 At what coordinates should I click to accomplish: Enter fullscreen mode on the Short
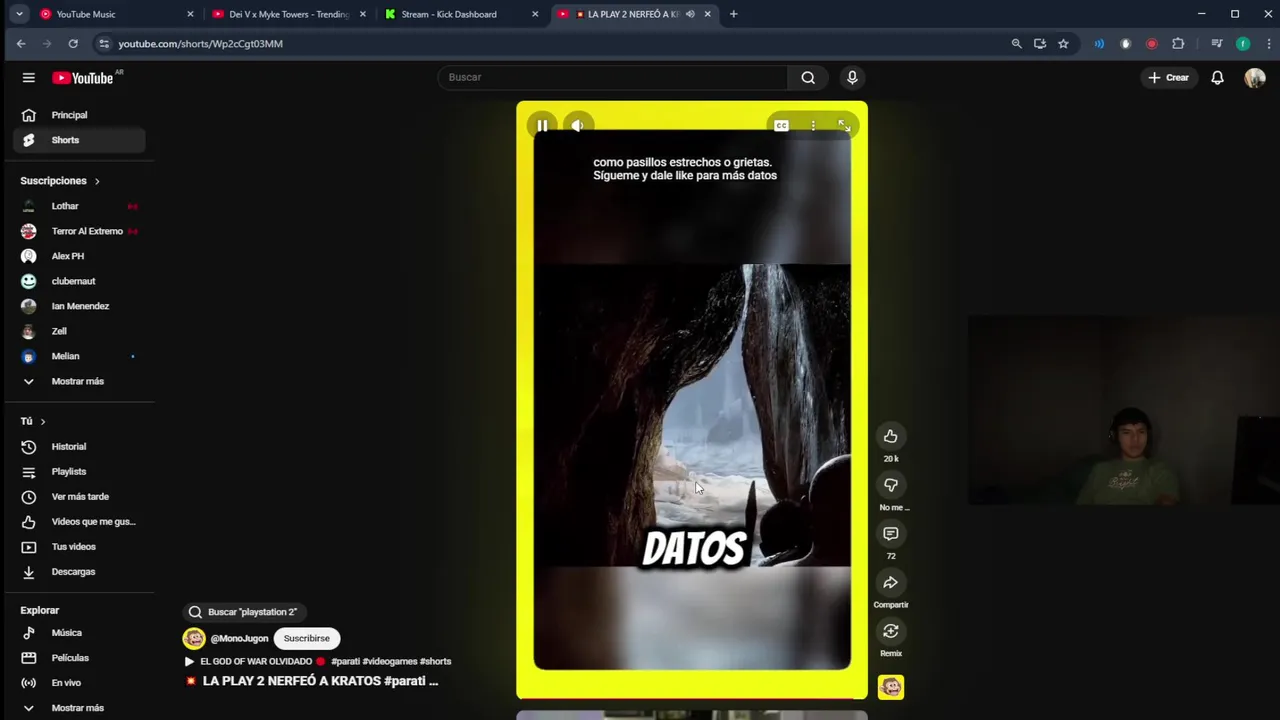point(844,125)
